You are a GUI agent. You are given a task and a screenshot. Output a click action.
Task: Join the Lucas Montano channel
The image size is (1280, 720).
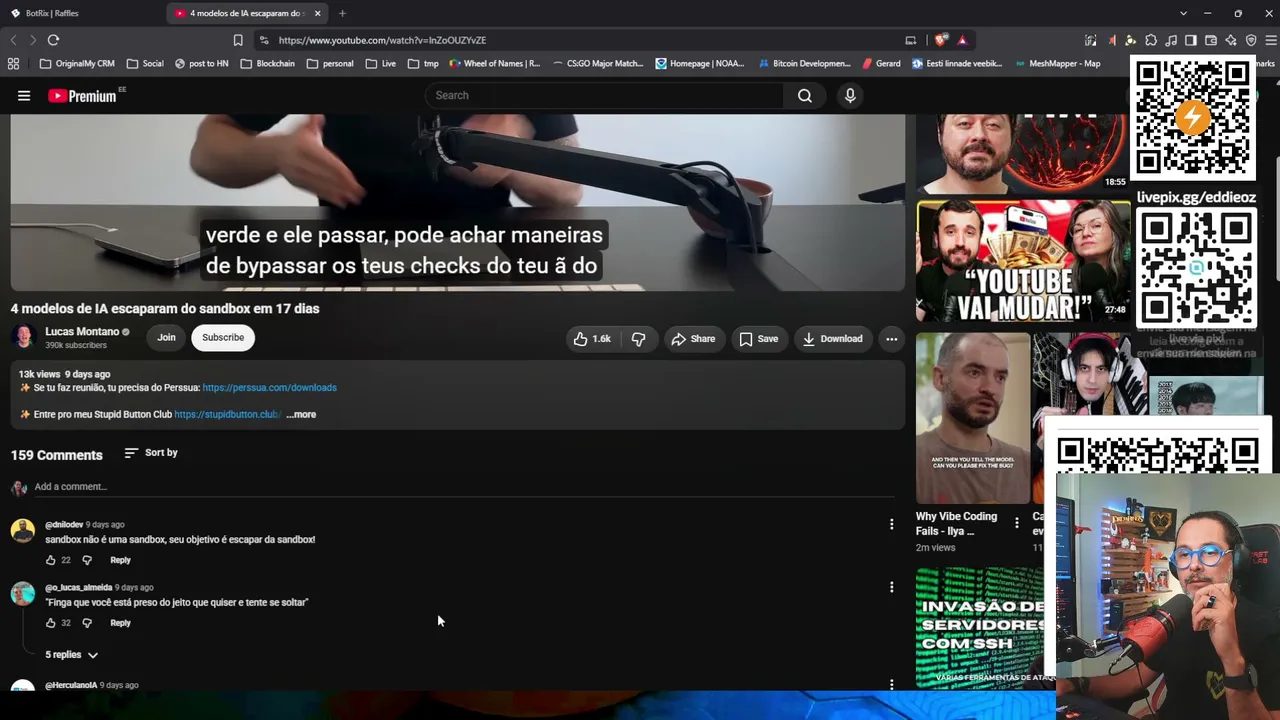[x=166, y=338]
